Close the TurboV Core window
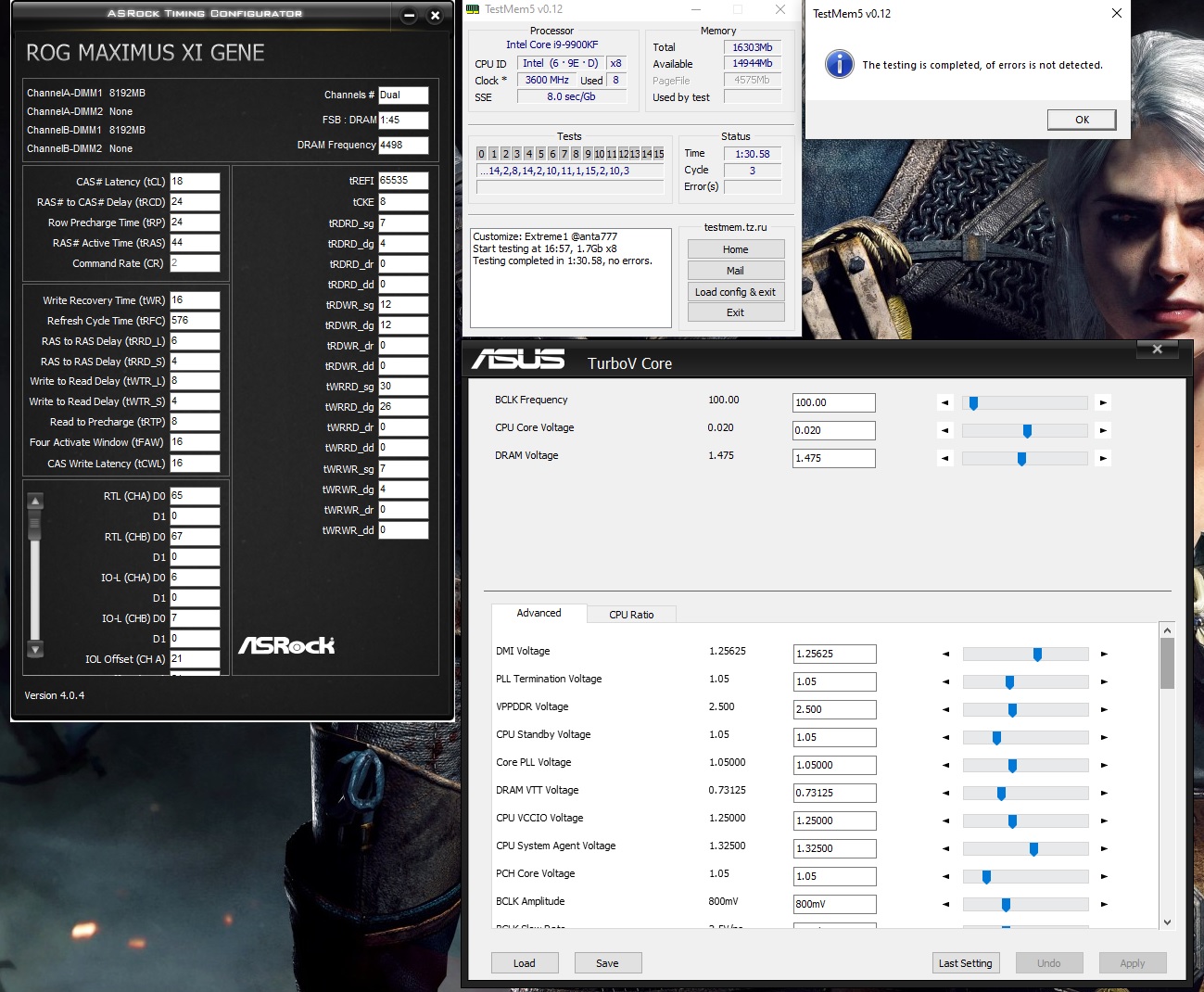1204x992 pixels. [x=1157, y=350]
